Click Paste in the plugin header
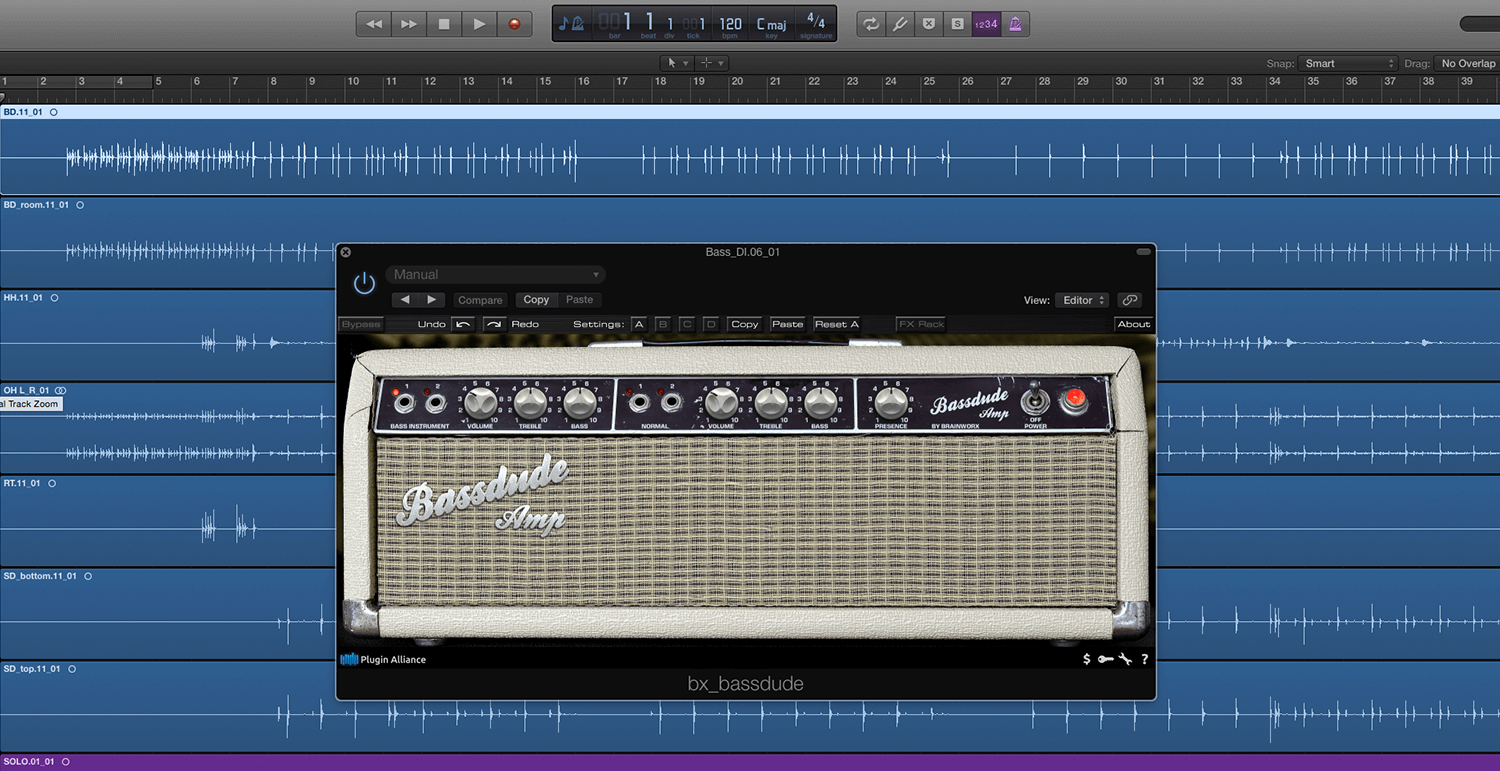 pos(579,300)
